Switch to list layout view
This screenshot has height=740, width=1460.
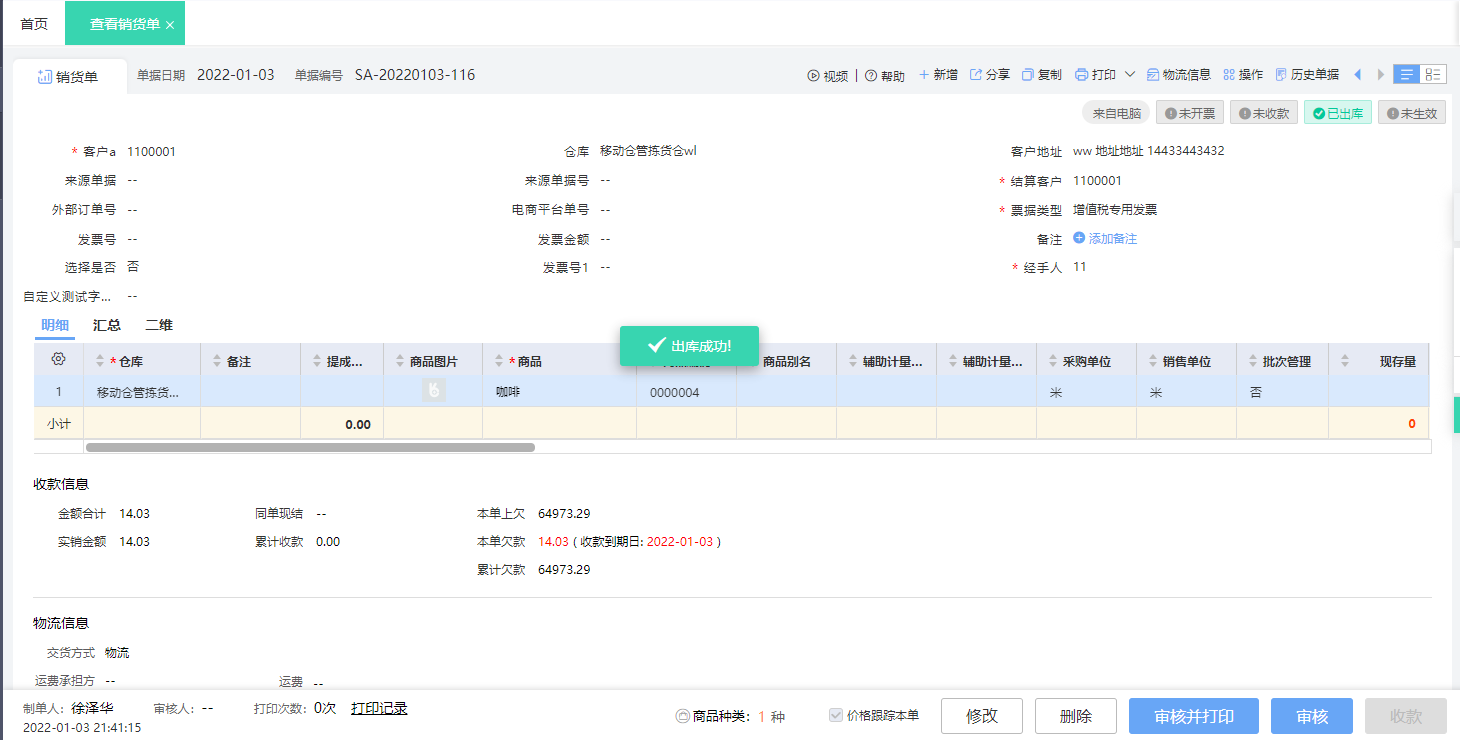pyautogui.click(x=1407, y=75)
